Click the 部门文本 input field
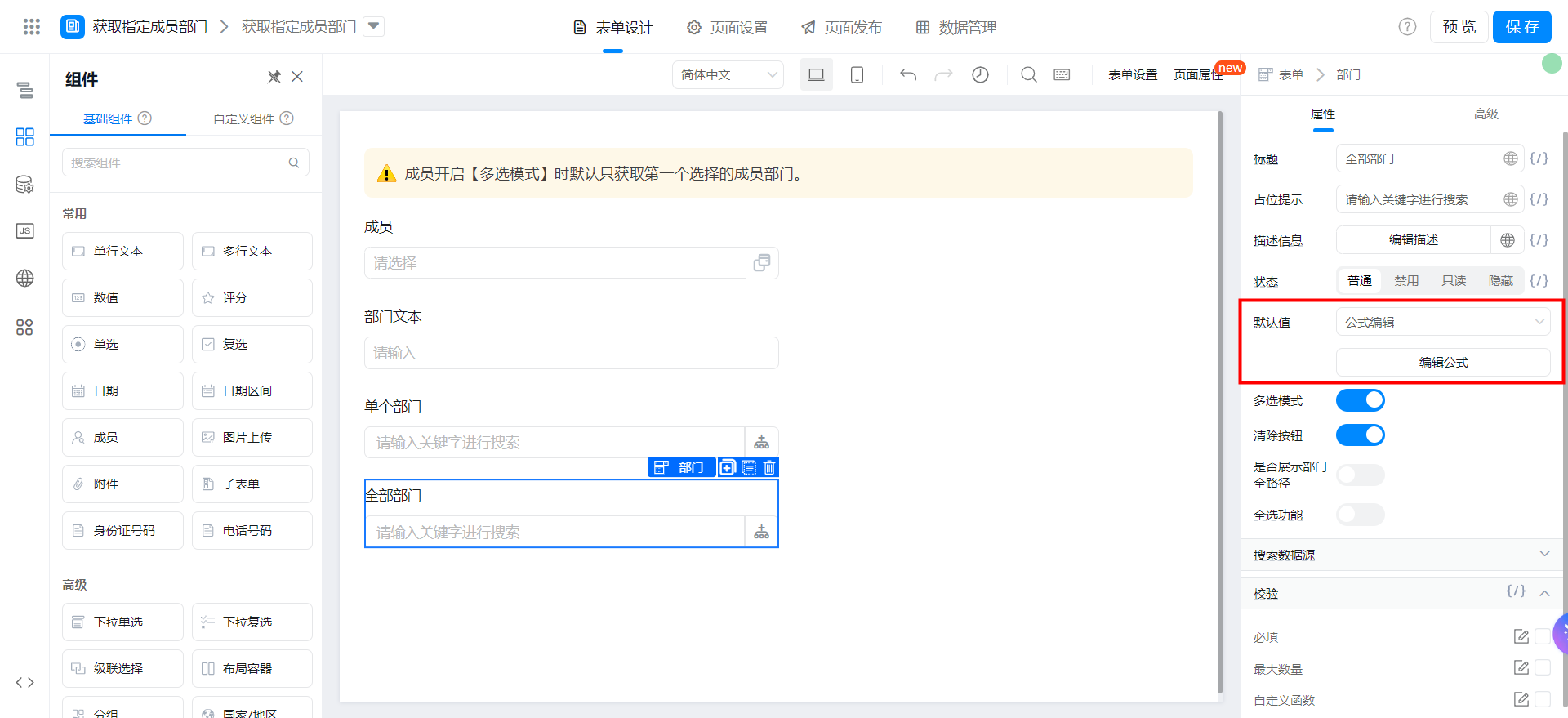The image size is (1568, 718). point(572,353)
